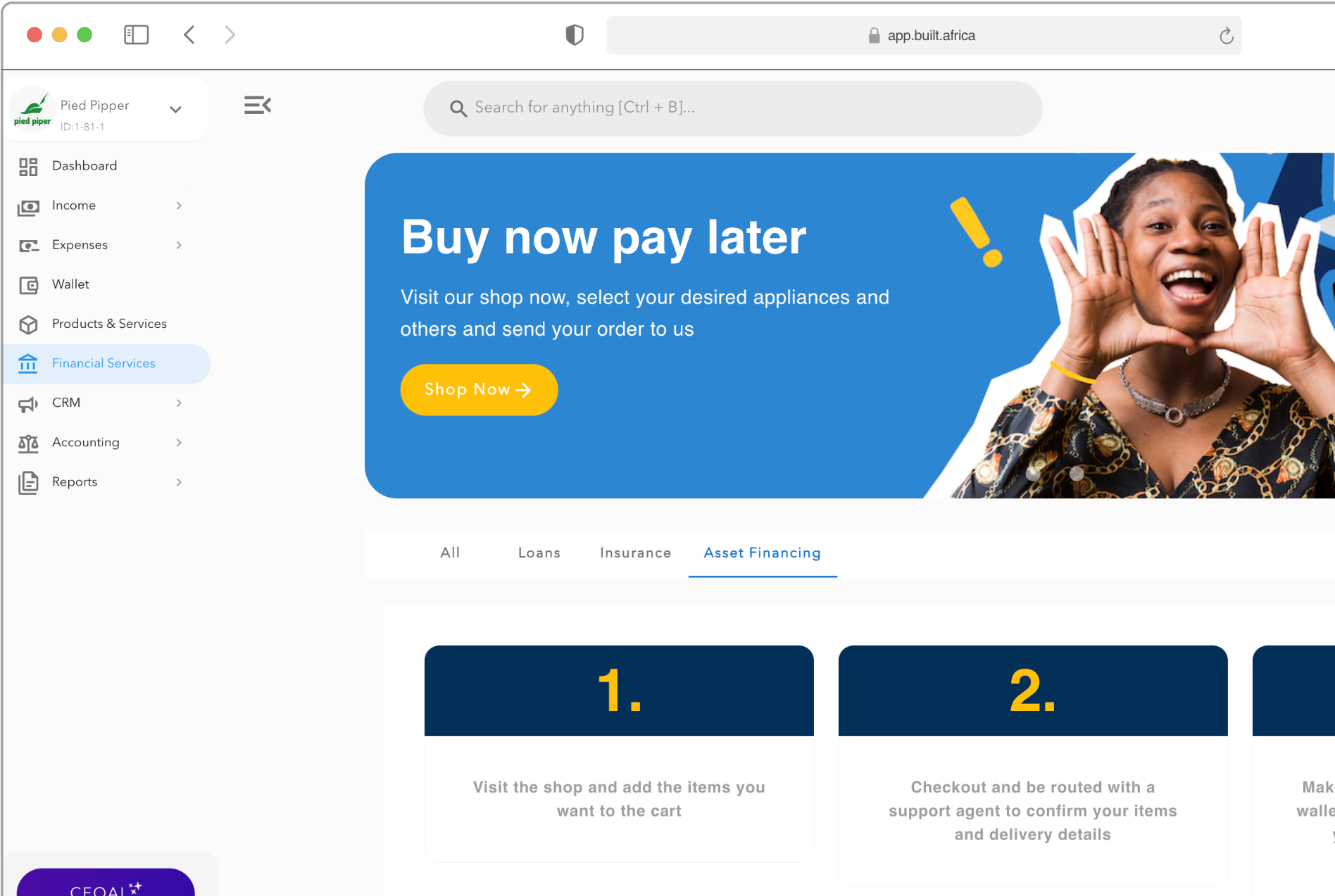
Task: Switch to the Loans tab
Action: (x=539, y=553)
